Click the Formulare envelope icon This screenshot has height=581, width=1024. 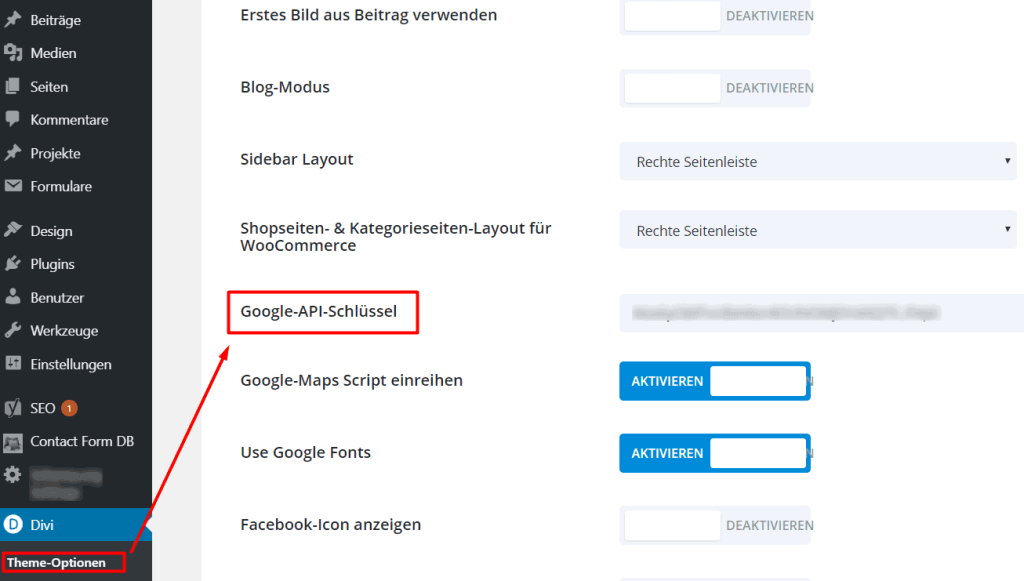click(12, 186)
